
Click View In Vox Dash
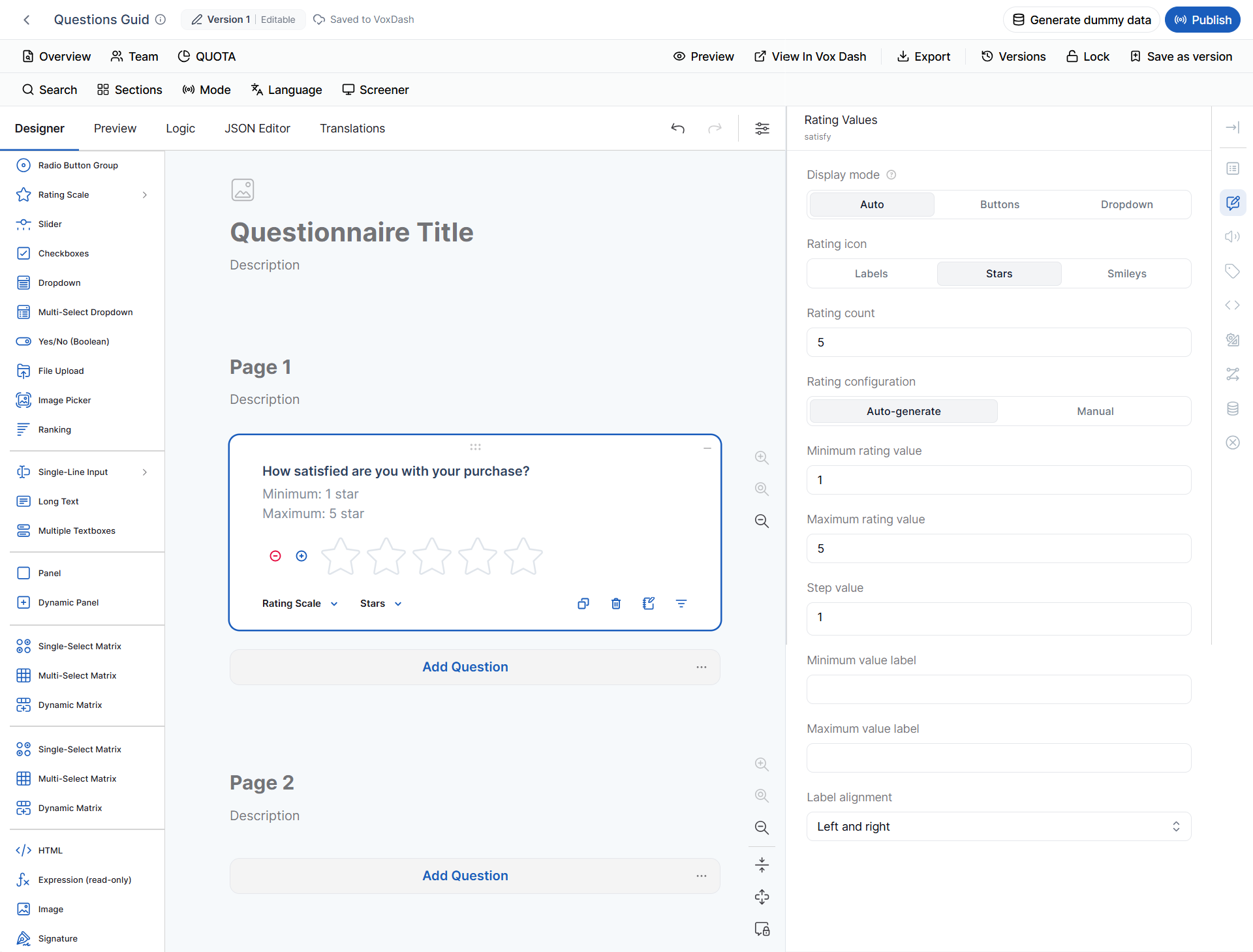click(810, 56)
